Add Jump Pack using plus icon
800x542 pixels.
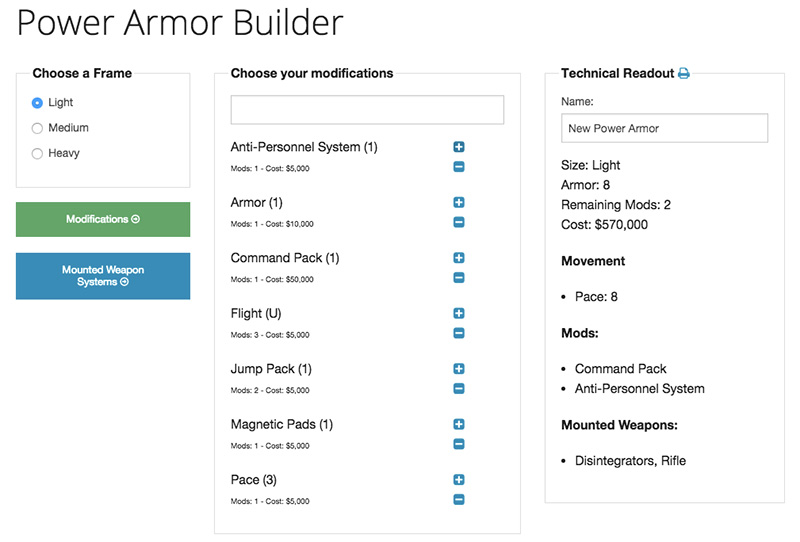pyautogui.click(x=459, y=369)
